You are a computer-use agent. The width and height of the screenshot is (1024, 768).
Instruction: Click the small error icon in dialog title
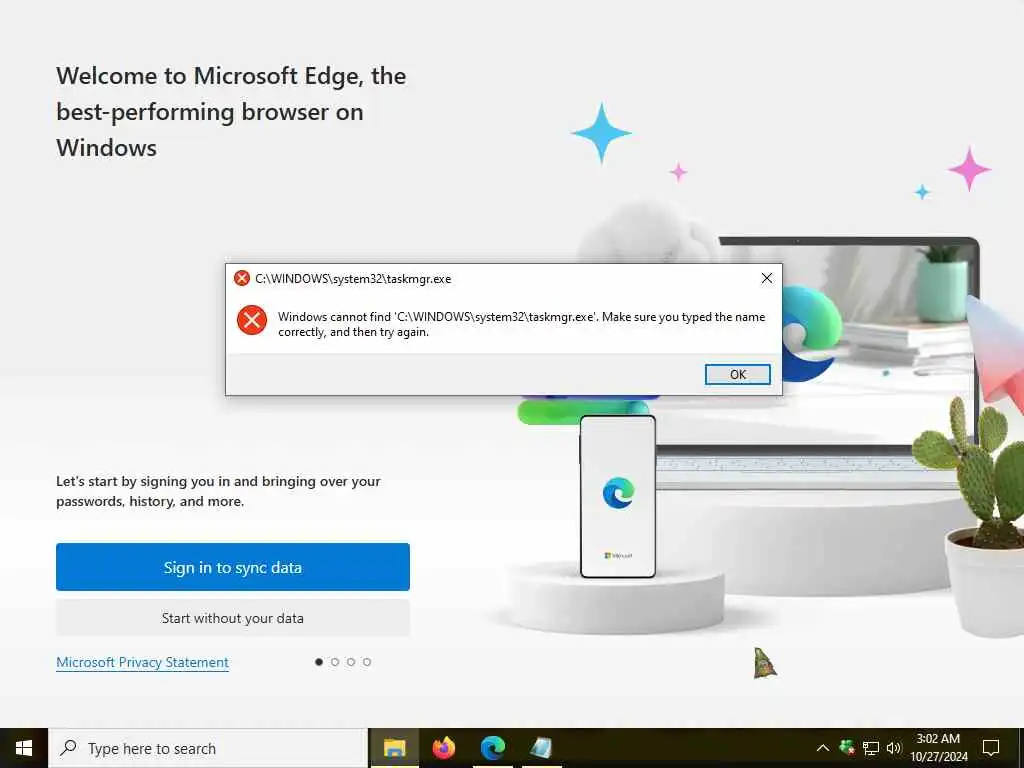click(242, 278)
